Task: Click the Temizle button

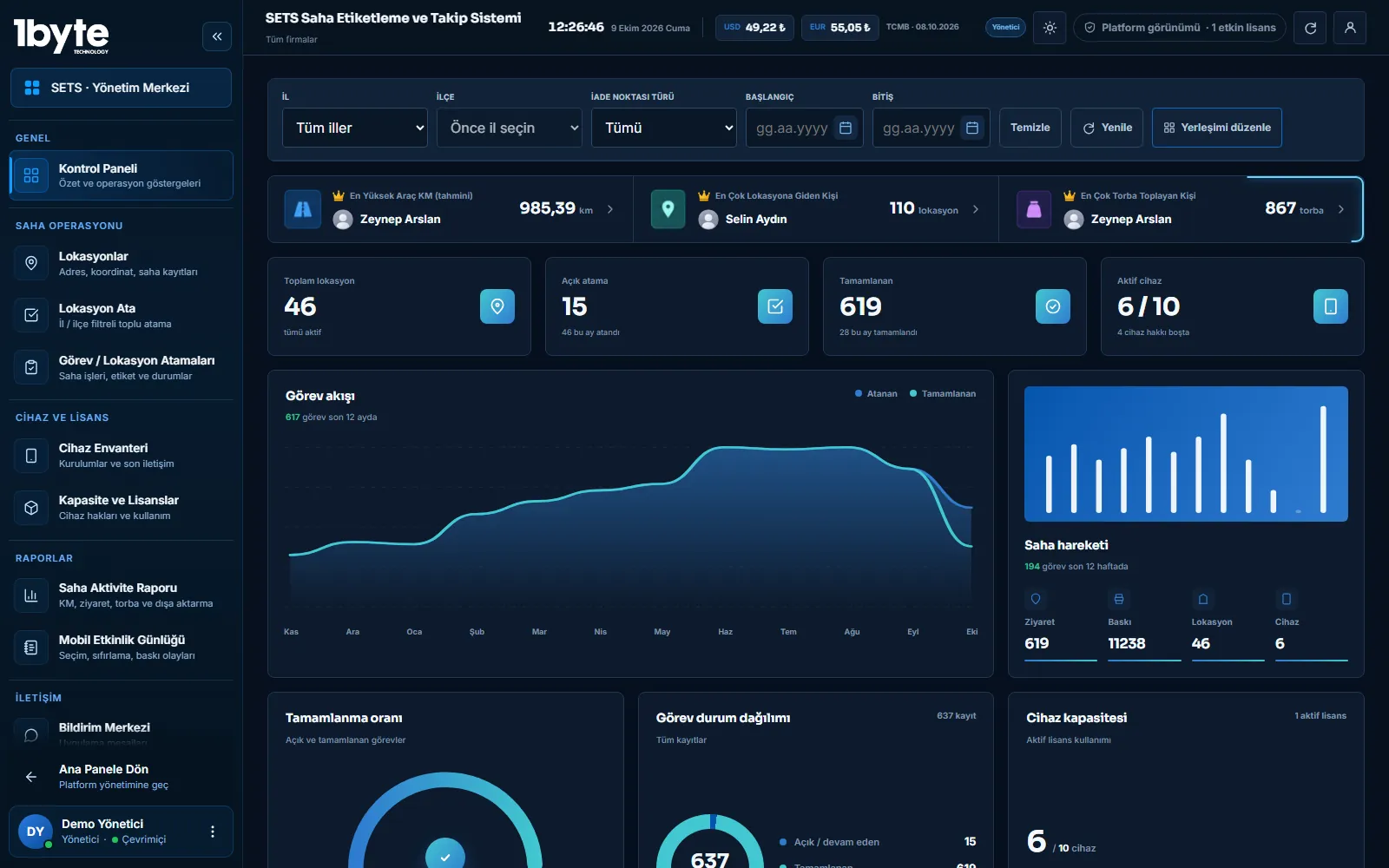Action: tap(1030, 128)
